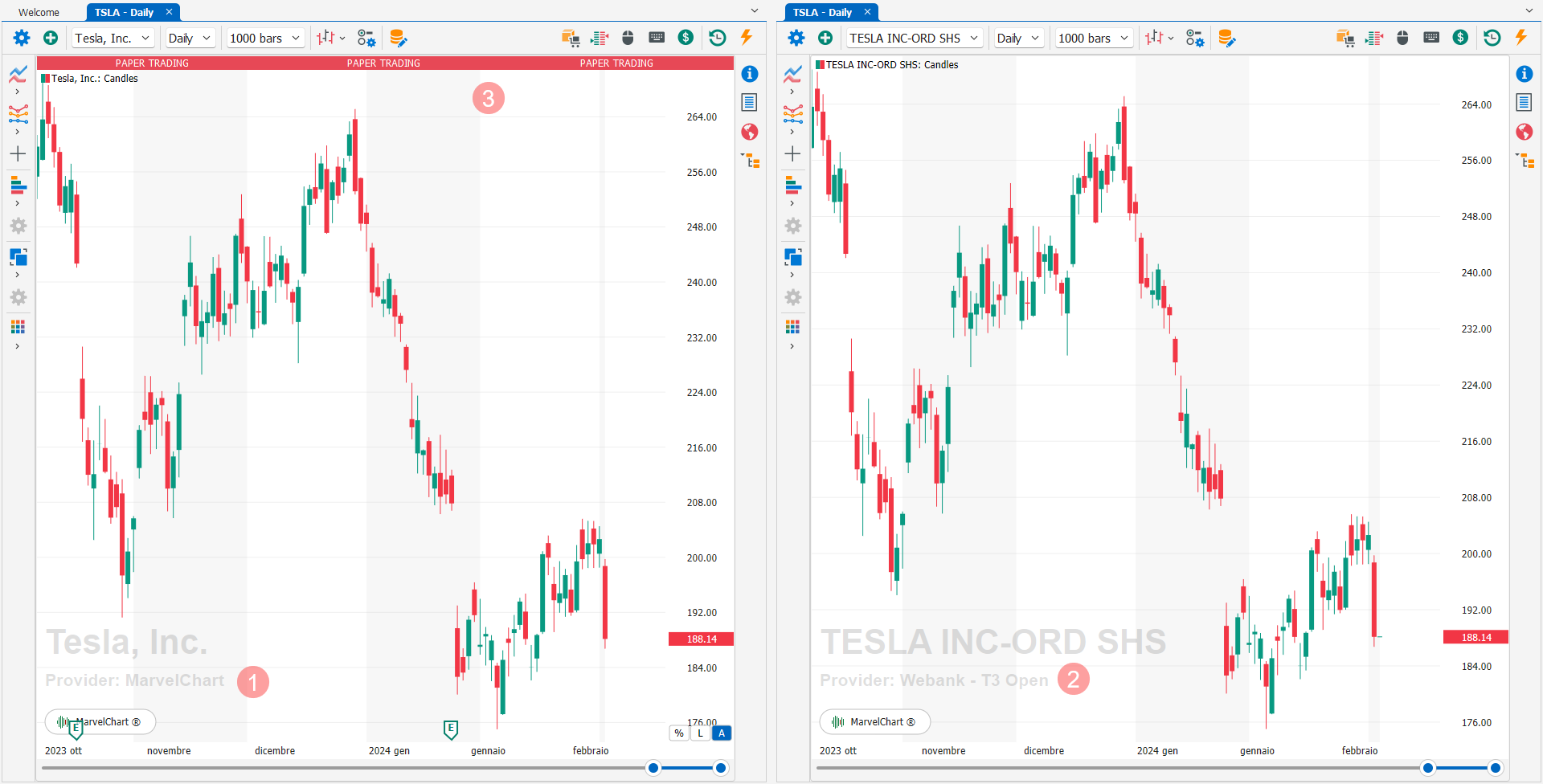Click globe icon right of left chart
Viewport: 1543px width, 784px height.
coord(749,132)
